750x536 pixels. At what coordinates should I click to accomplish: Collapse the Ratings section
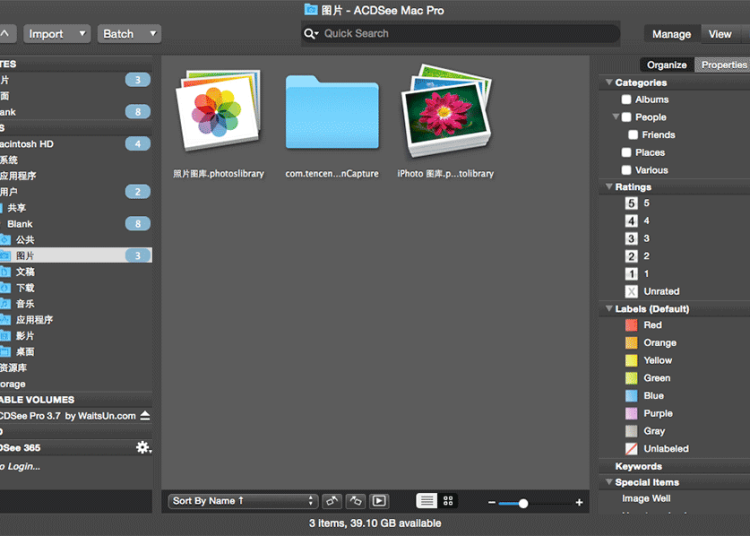point(609,187)
